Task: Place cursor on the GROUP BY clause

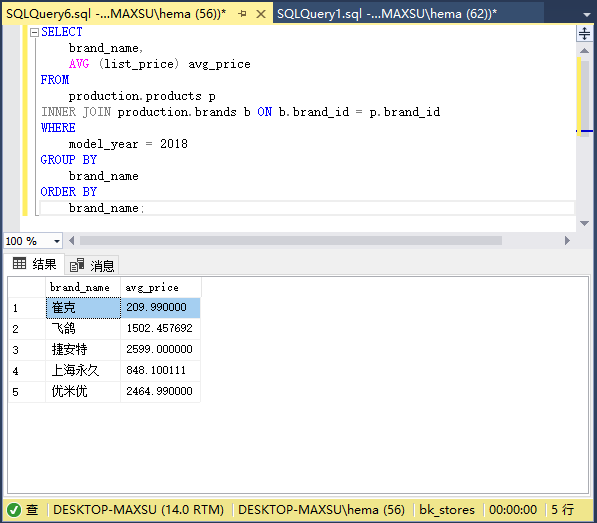Action: coord(69,160)
